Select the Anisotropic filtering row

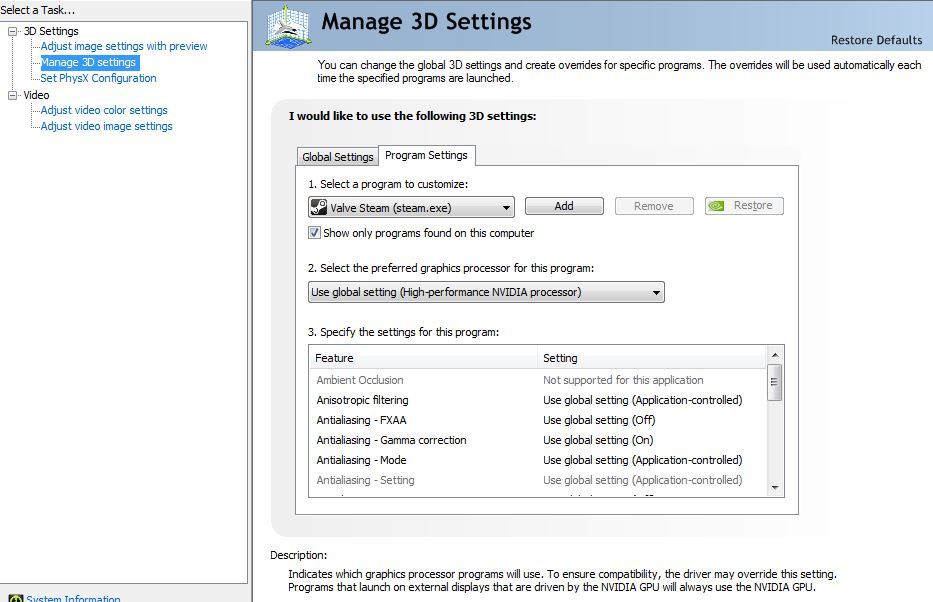coord(362,400)
